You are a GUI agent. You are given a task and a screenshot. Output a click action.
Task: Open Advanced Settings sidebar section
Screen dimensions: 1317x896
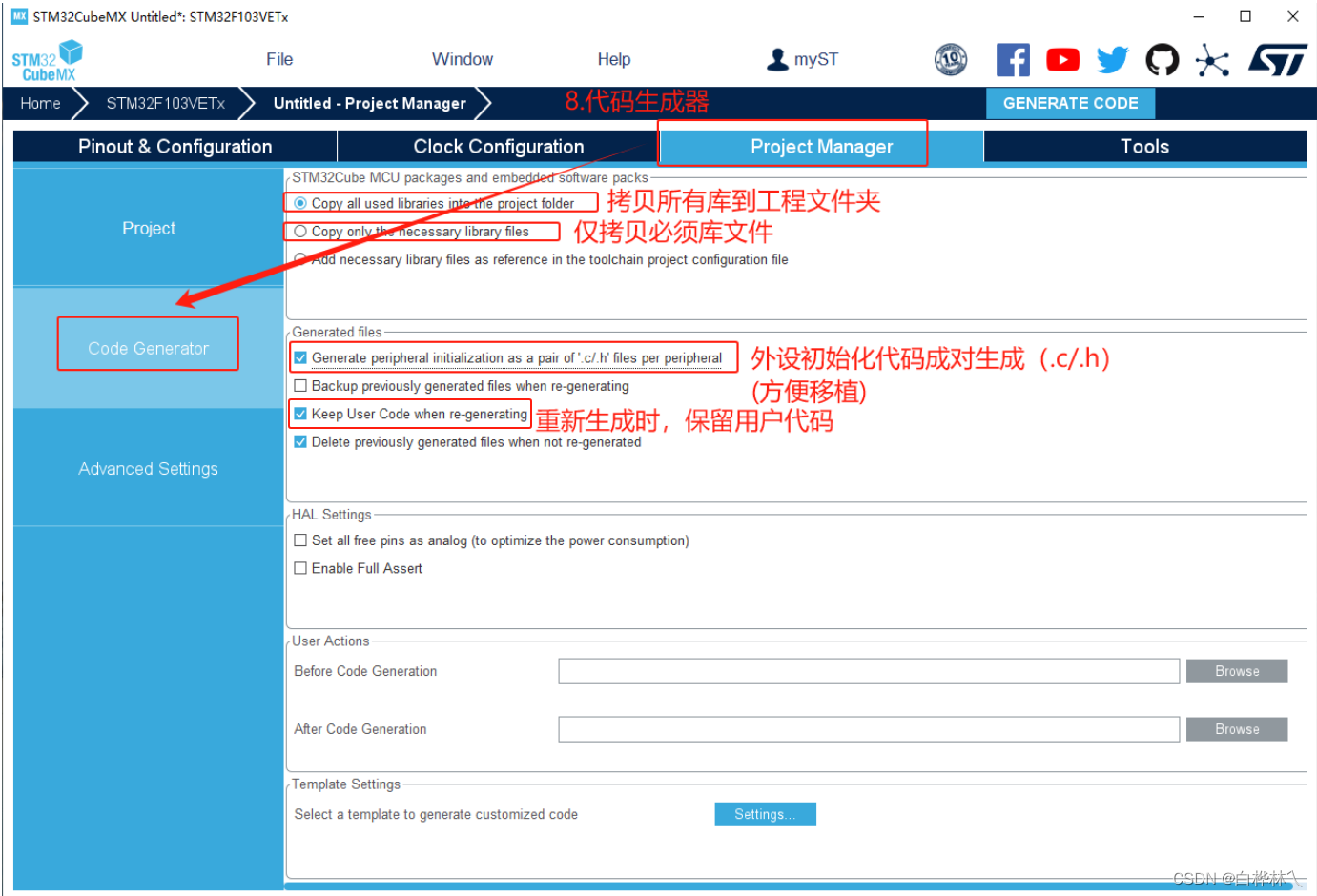(x=149, y=468)
